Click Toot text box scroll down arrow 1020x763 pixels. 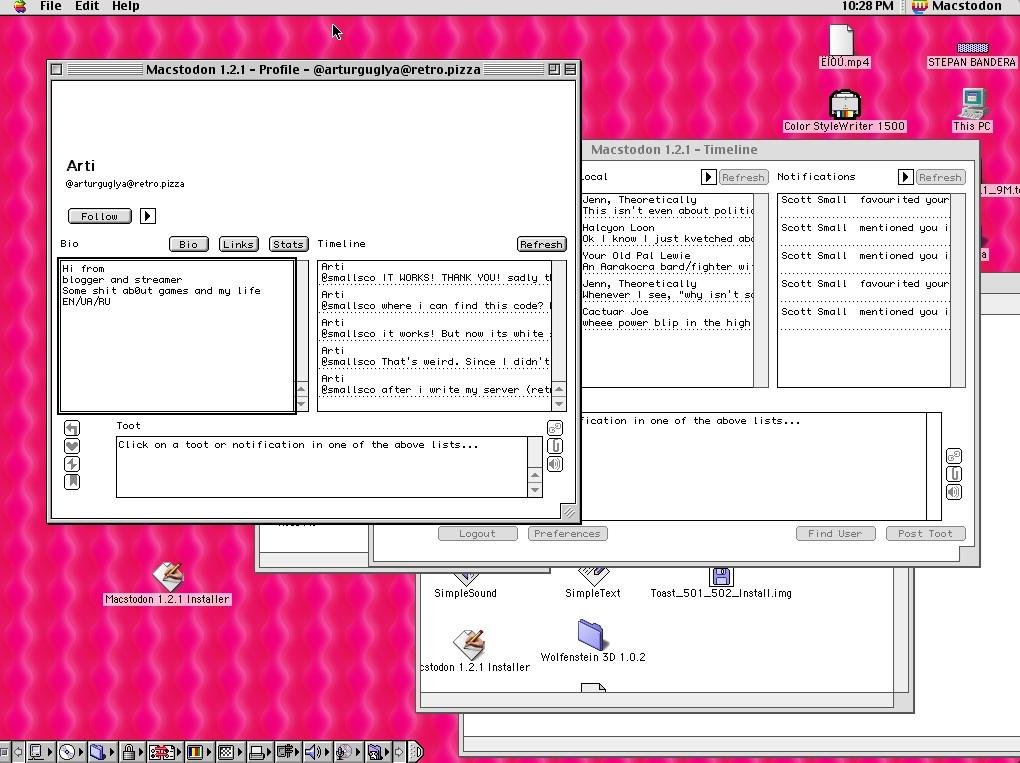[535, 490]
